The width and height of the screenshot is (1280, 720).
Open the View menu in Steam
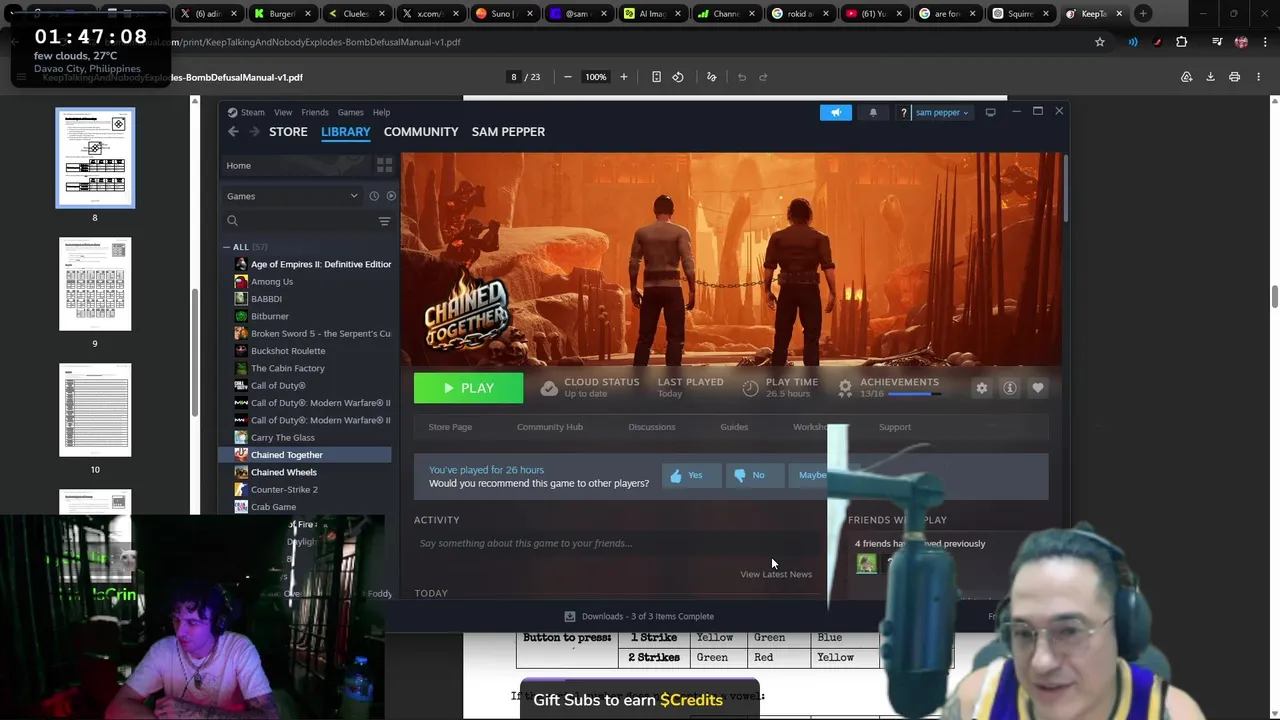tap(283, 112)
